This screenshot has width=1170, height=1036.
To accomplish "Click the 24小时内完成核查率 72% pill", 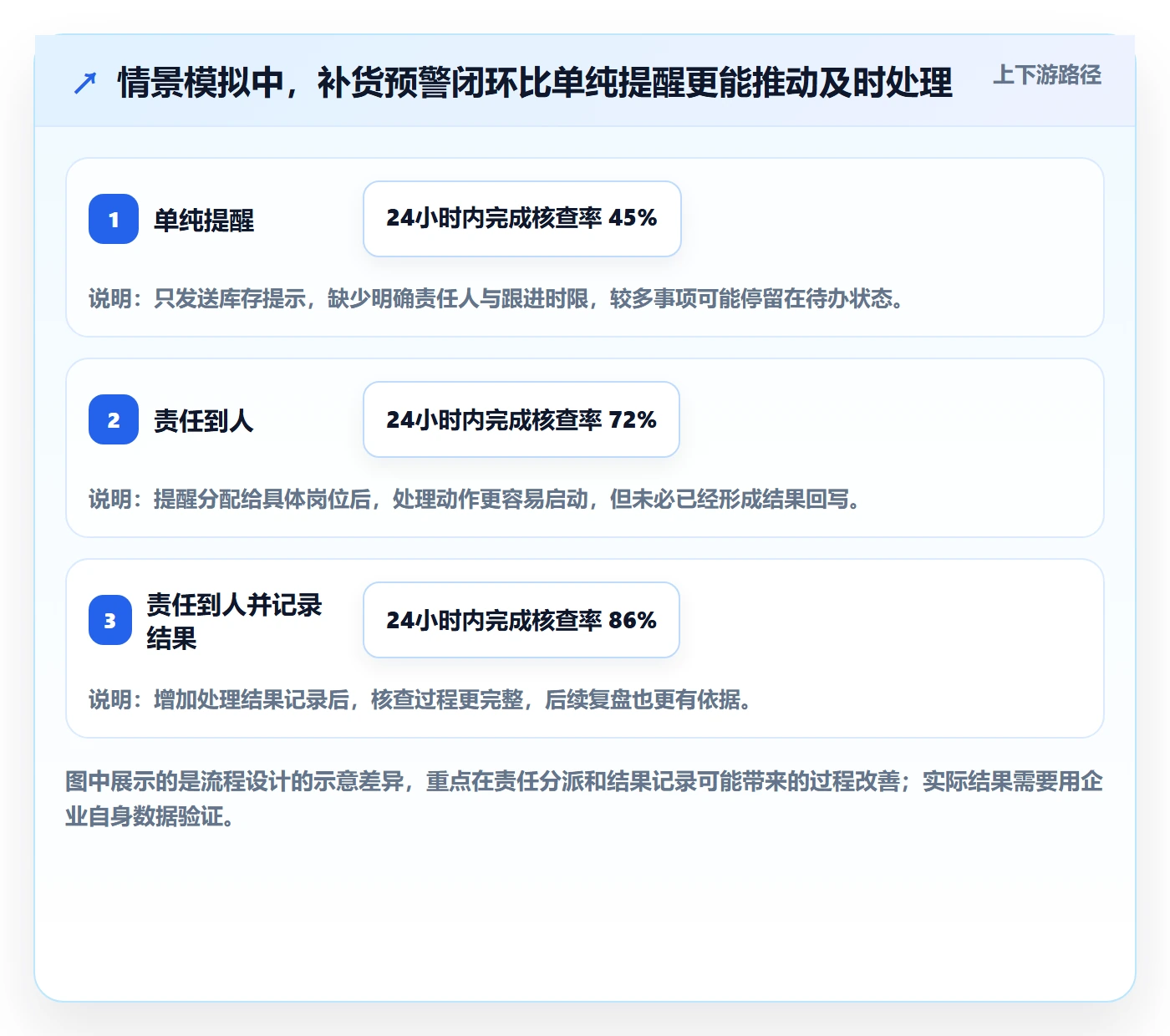I will click(x=521, y=419).
